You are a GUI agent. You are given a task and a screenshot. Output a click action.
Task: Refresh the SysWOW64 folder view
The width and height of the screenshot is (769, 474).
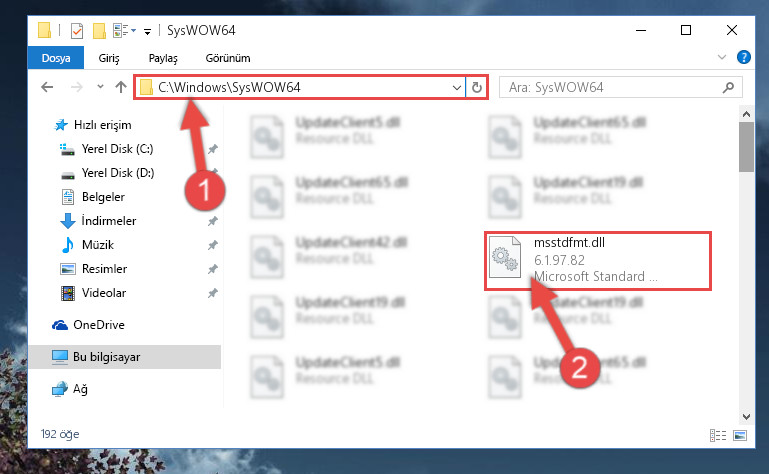477,87
